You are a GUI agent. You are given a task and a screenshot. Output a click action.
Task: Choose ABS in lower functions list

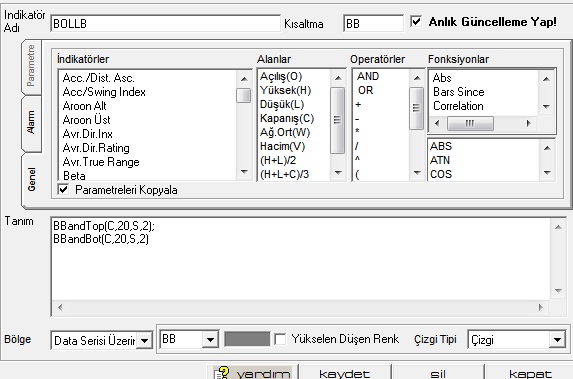tap(441, 146)
